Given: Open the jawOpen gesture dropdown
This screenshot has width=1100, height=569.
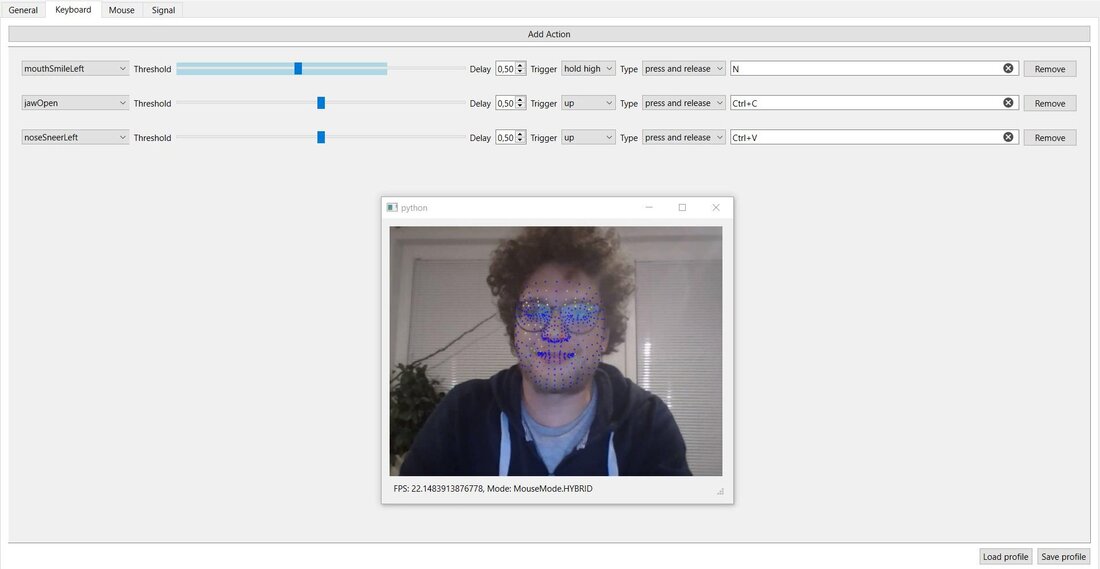Looking at the screenshot, I should (75, 103).
